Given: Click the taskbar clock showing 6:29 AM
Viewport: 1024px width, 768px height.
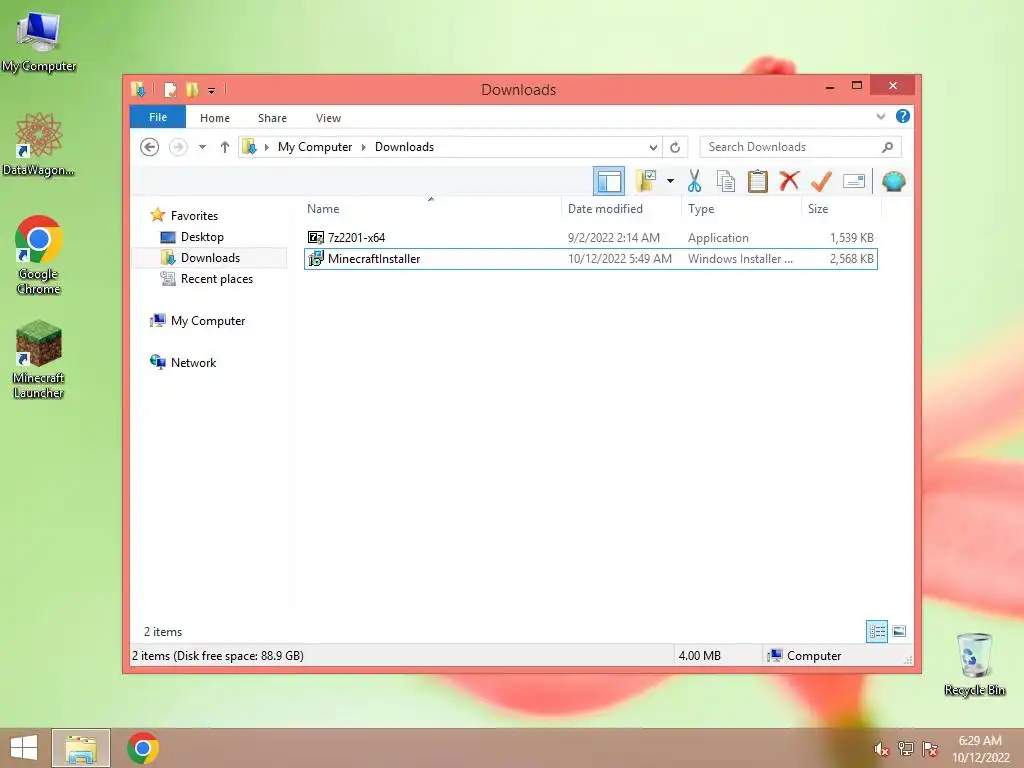Looking at the screenshot, I should point(980,749).
